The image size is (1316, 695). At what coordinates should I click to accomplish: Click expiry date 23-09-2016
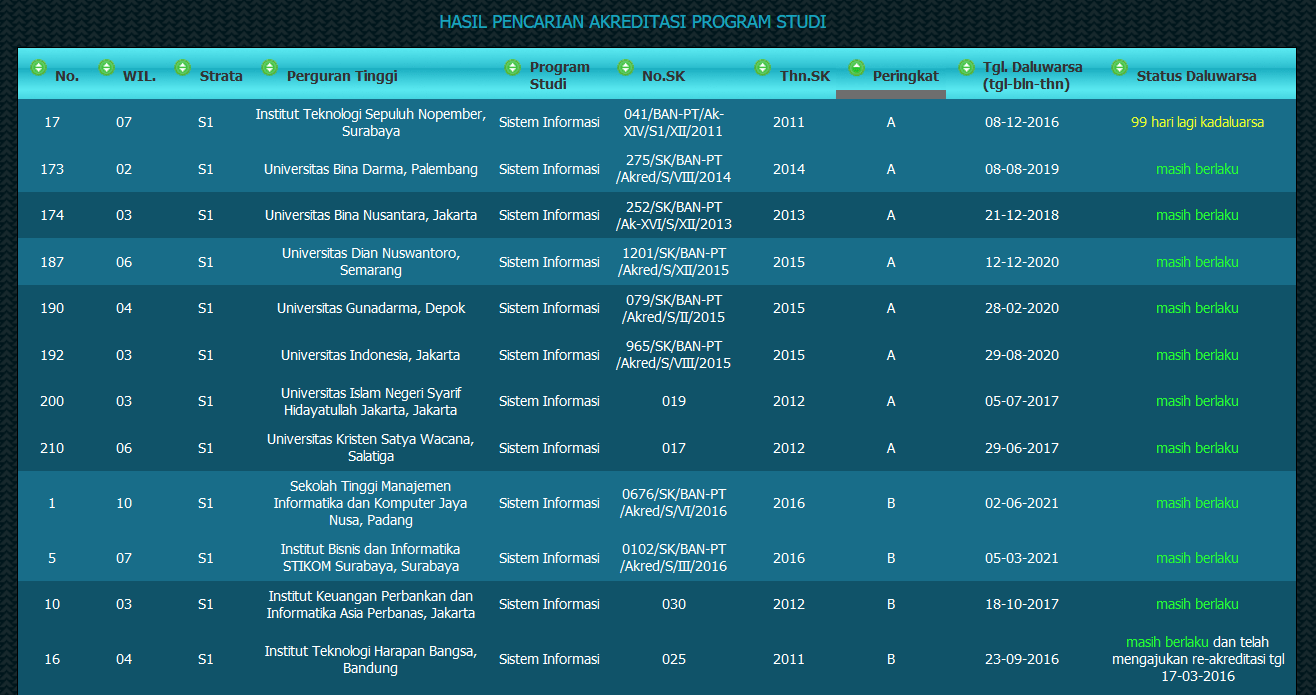[1021, 659]
